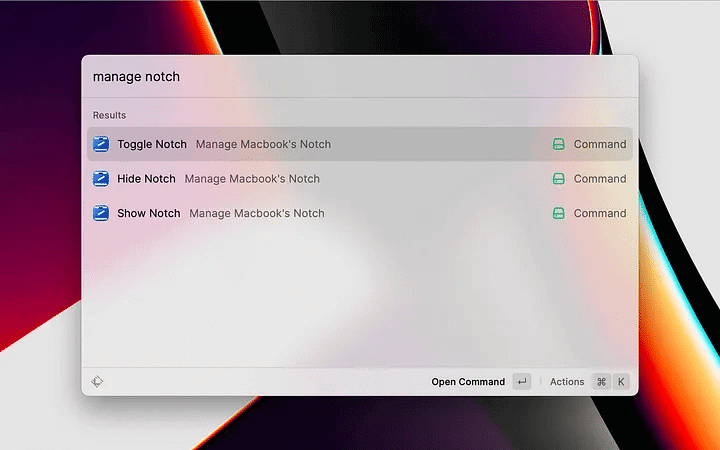This screenshot has height=450, width=720.
Task: Click the ⌘ key icon next to Actions
Action: coord(601,382)
